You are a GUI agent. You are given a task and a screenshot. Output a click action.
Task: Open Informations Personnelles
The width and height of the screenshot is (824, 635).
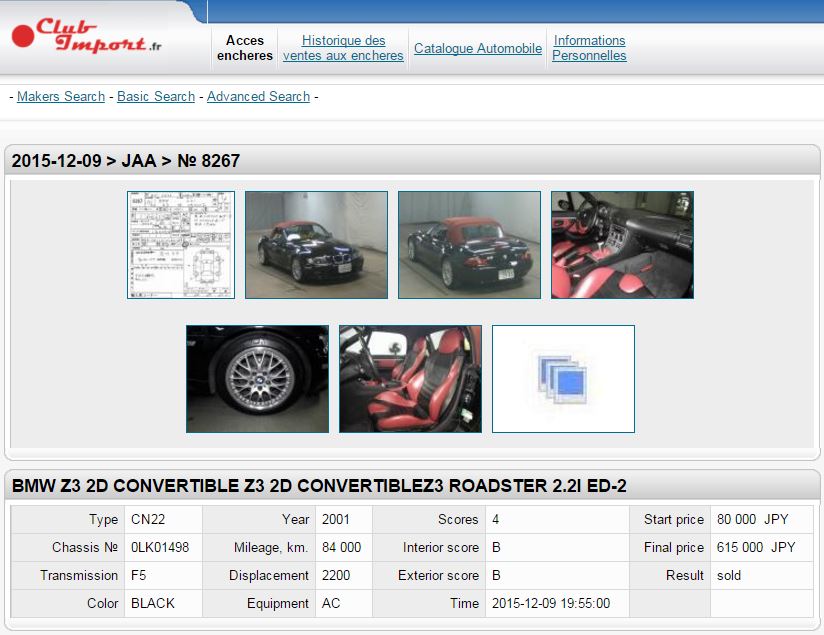click(589, 48)
